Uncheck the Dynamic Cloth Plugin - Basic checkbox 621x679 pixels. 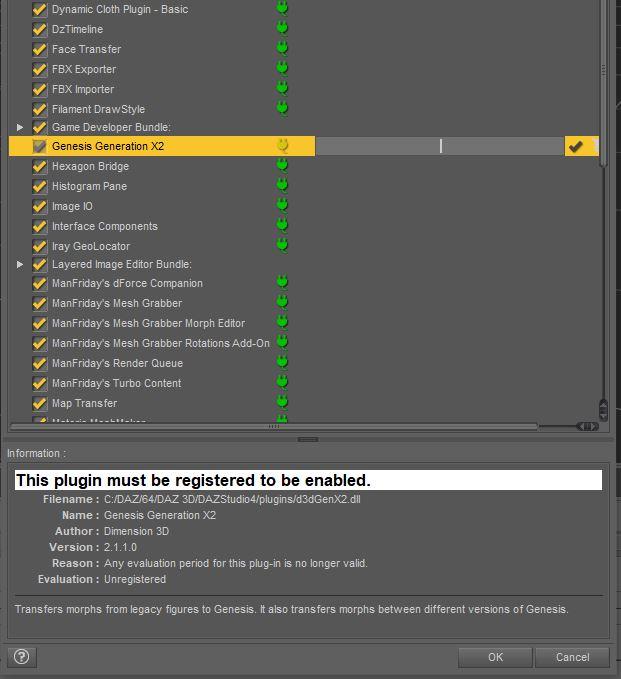[x=39, y=9]
